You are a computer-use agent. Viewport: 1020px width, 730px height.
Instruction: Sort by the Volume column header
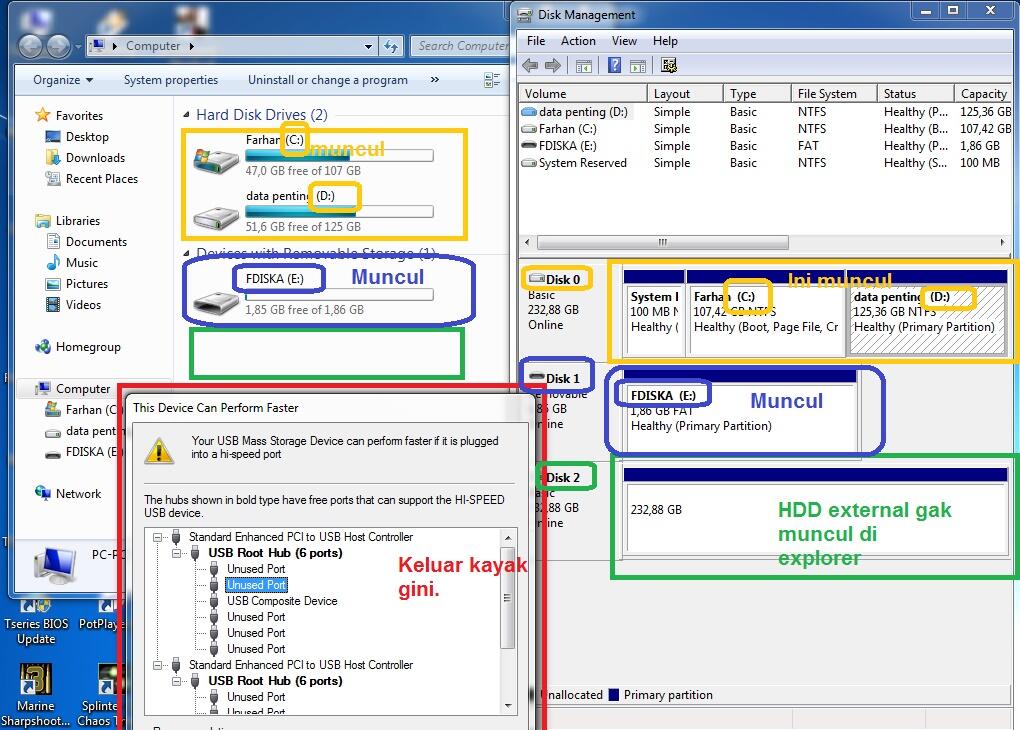tap(584, 93)
